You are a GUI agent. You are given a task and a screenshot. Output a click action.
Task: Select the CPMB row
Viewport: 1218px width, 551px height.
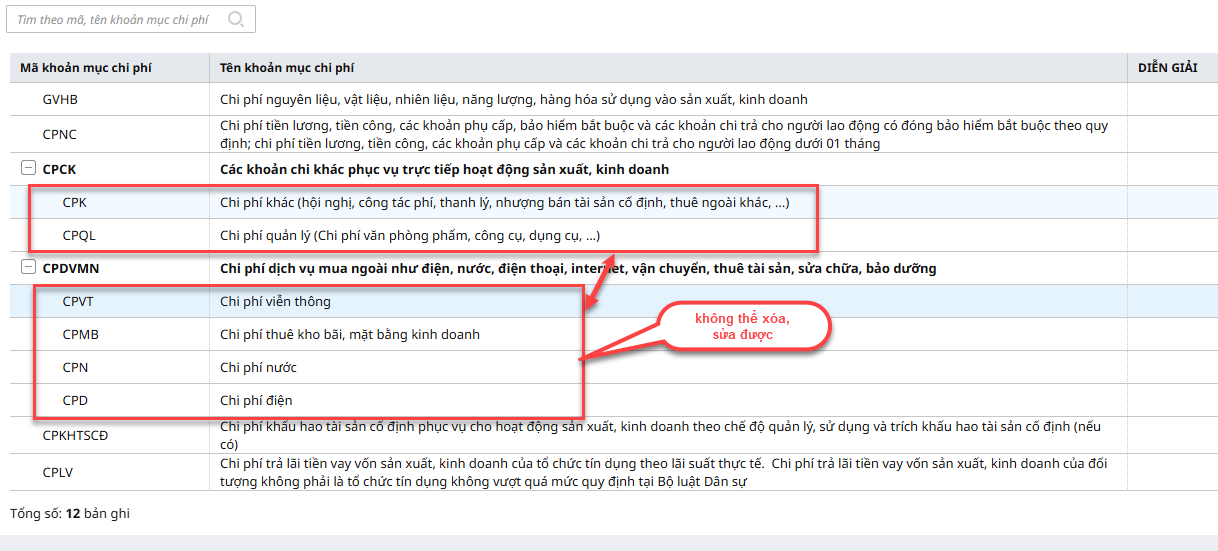[80, 334]
